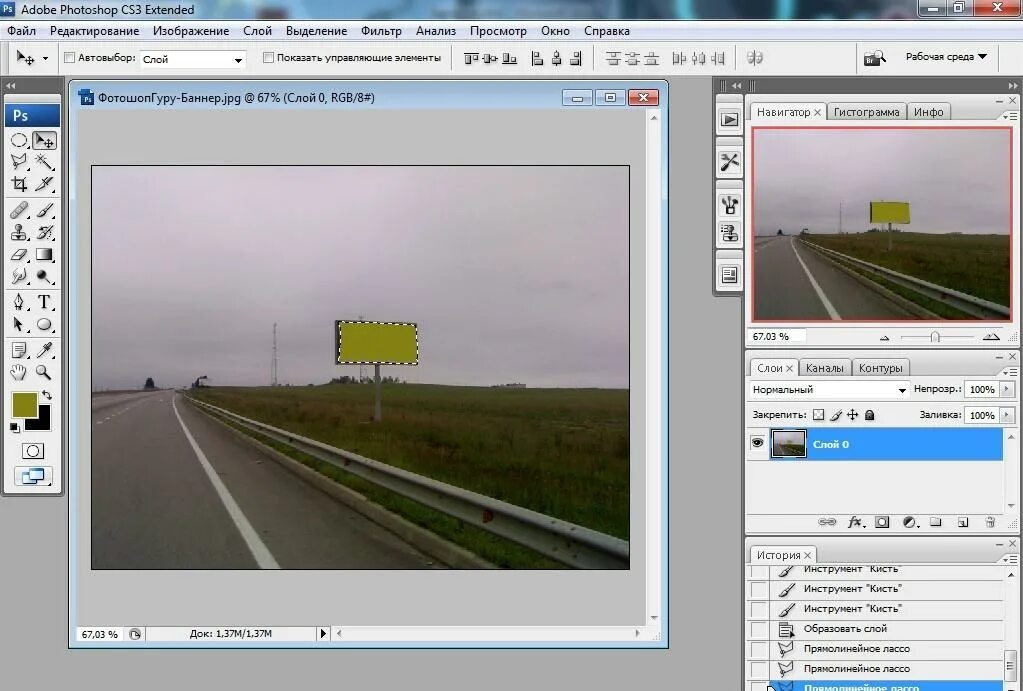The image size is (1023, 691).
Task: Toggle lock all padlock
Action: (870, 415)
